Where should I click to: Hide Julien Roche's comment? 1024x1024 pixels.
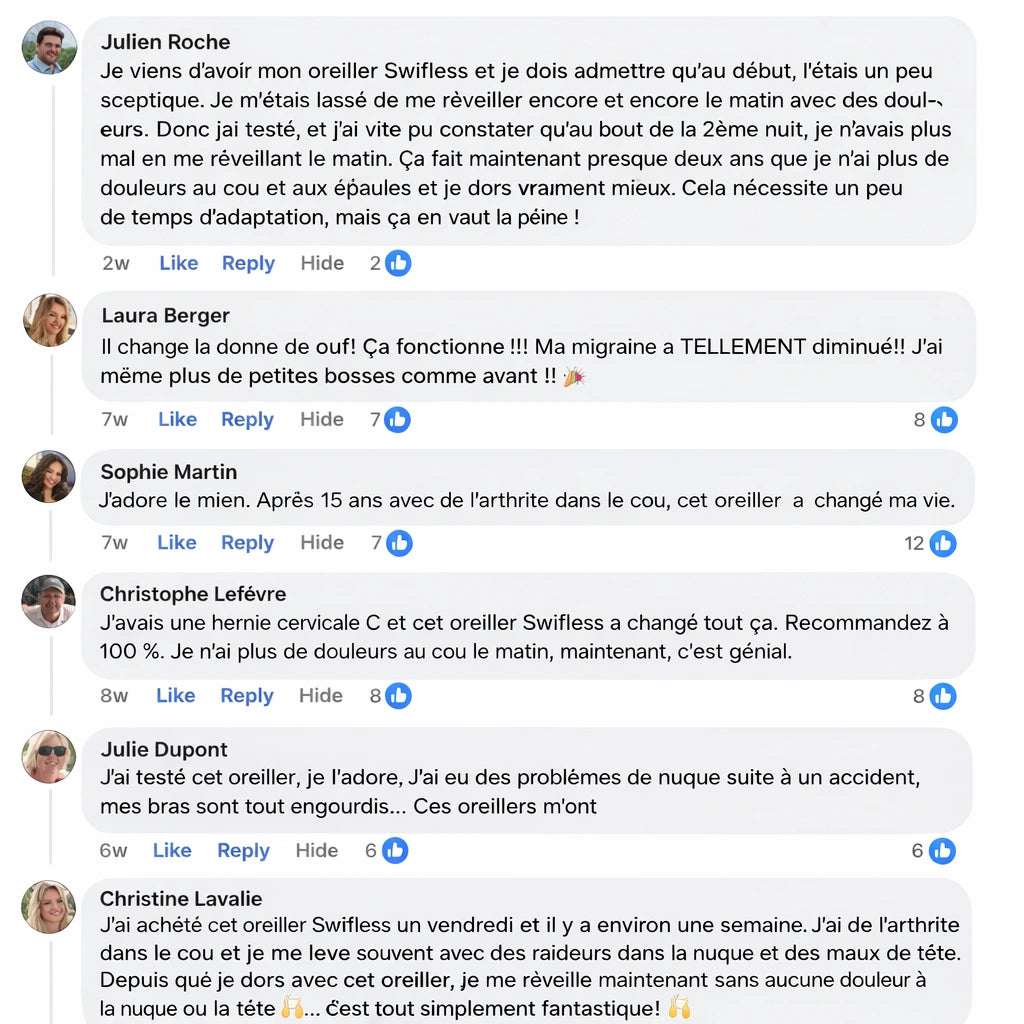pyautogui.click(x=322, y=263)
